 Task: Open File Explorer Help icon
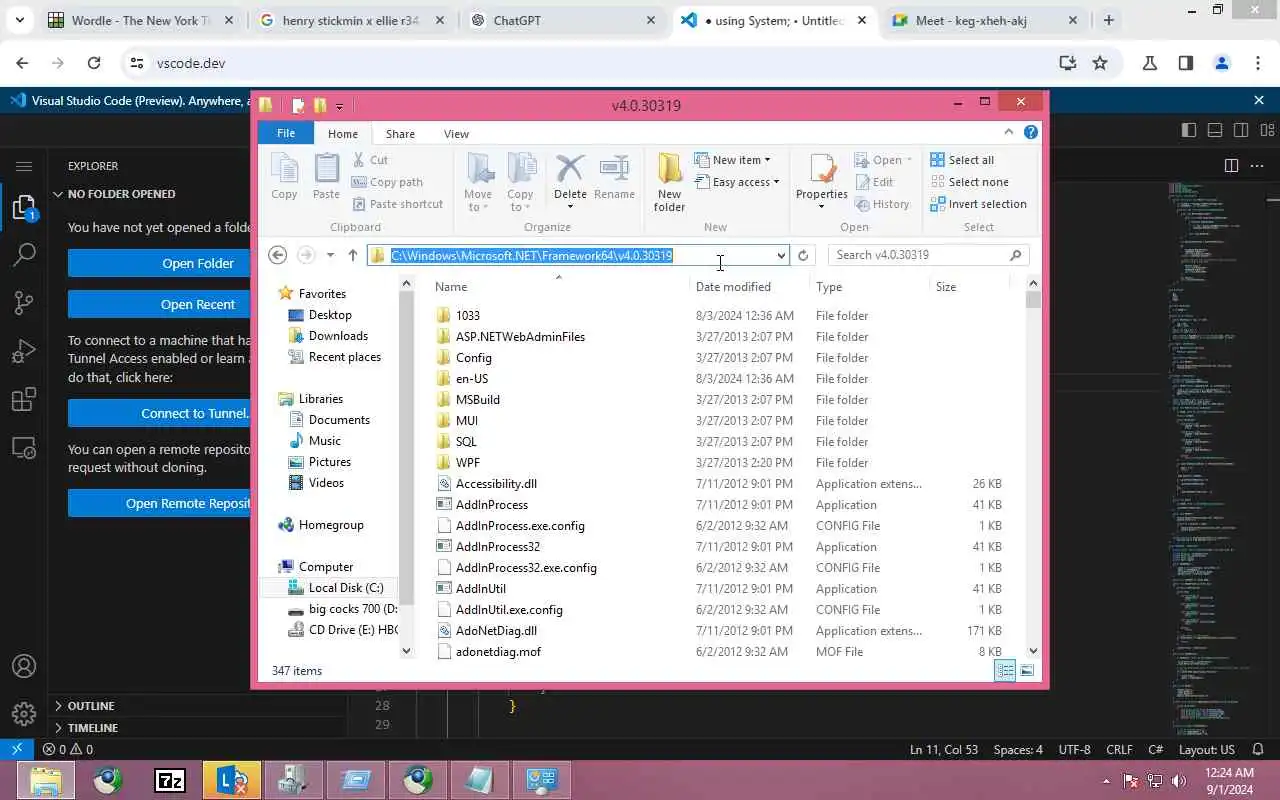[1031, 132]
